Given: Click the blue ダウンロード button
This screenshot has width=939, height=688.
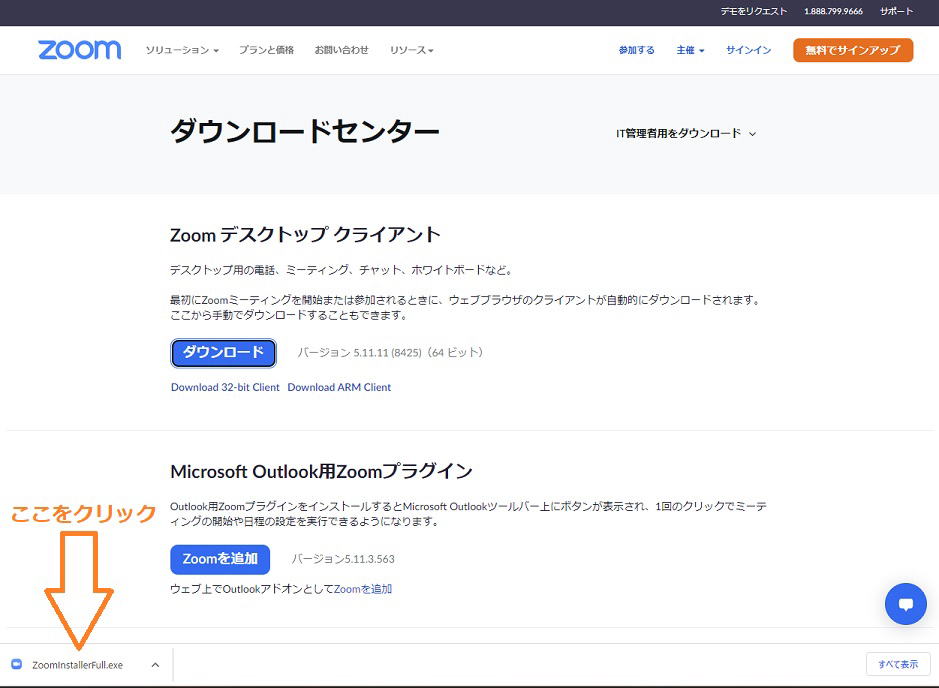Looking at the screenshot, I should click(x=223, y=353).
